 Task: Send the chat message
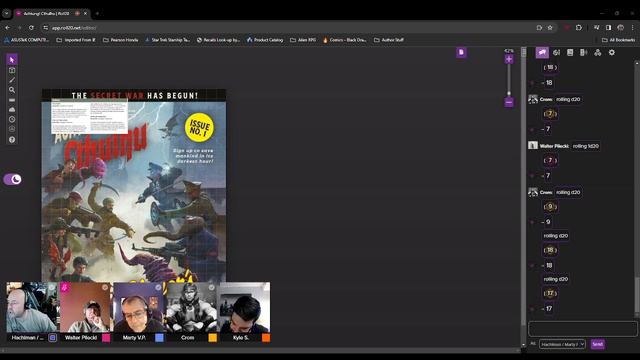coord(598,344)
